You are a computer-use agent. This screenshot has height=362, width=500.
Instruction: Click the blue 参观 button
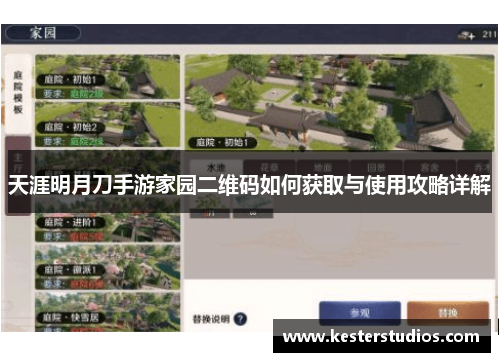pos(360,313)
